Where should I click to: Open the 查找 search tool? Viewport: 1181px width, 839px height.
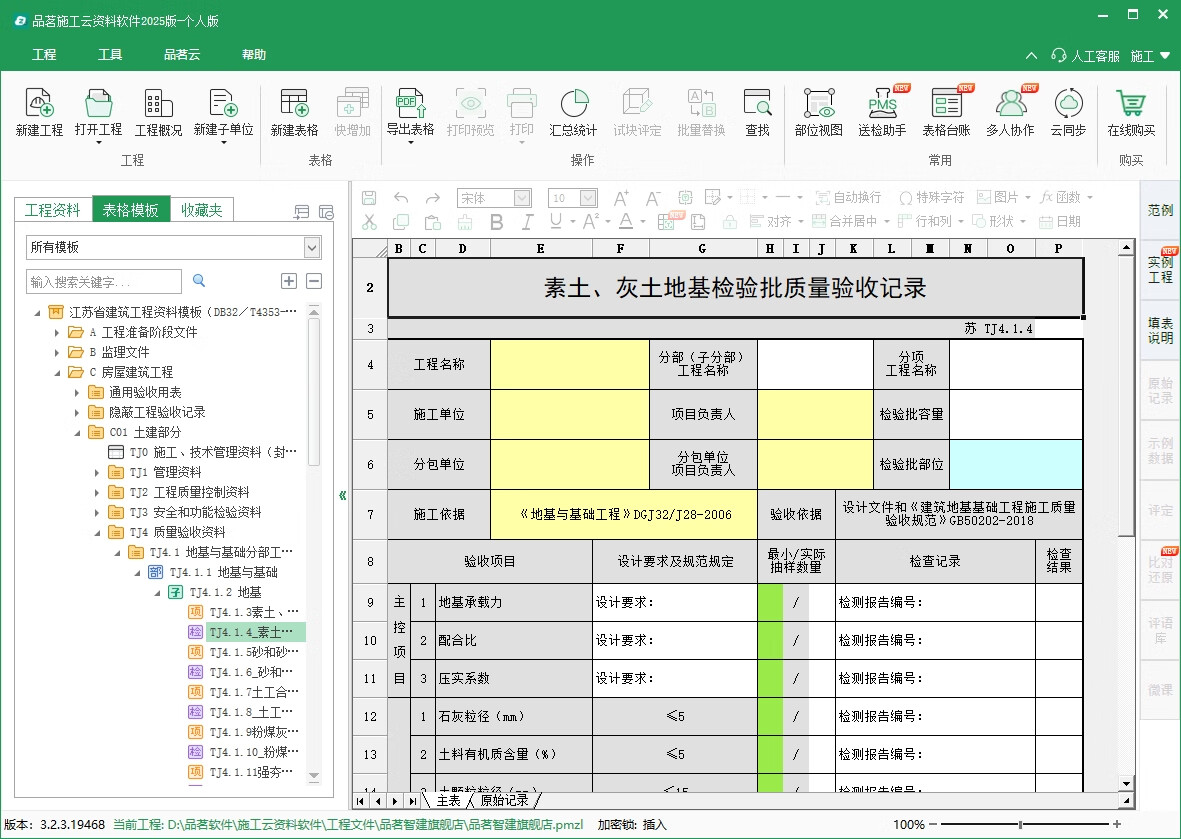(x=757, y=103)
